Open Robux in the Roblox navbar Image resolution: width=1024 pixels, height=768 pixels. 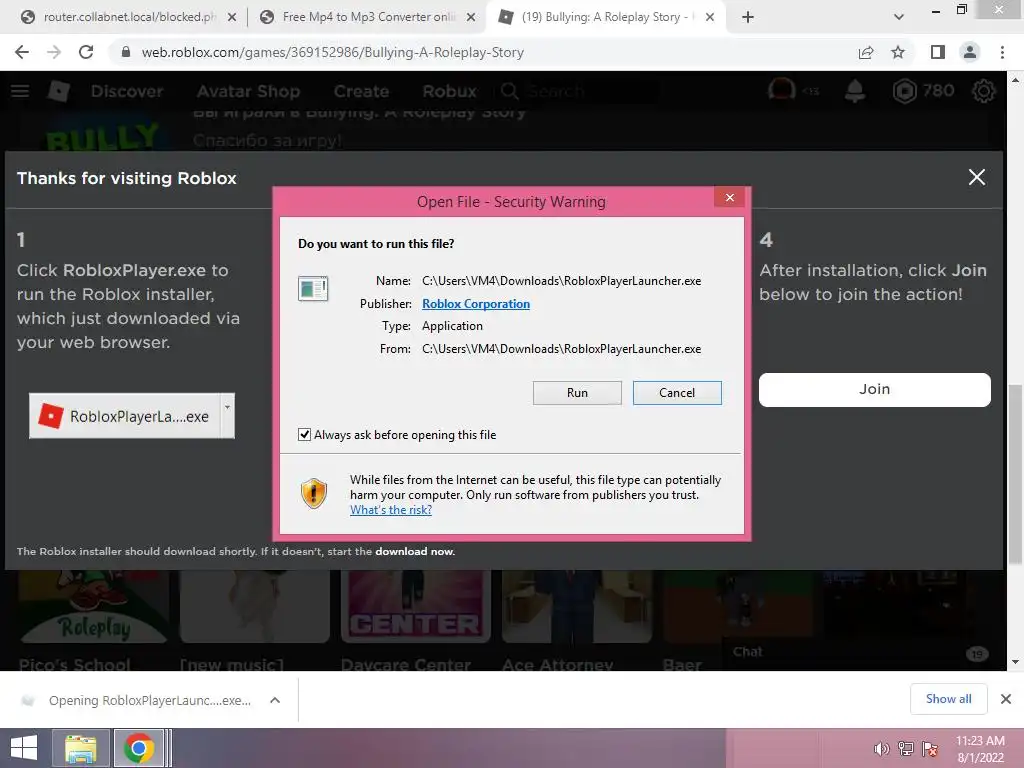pos(449,91)
